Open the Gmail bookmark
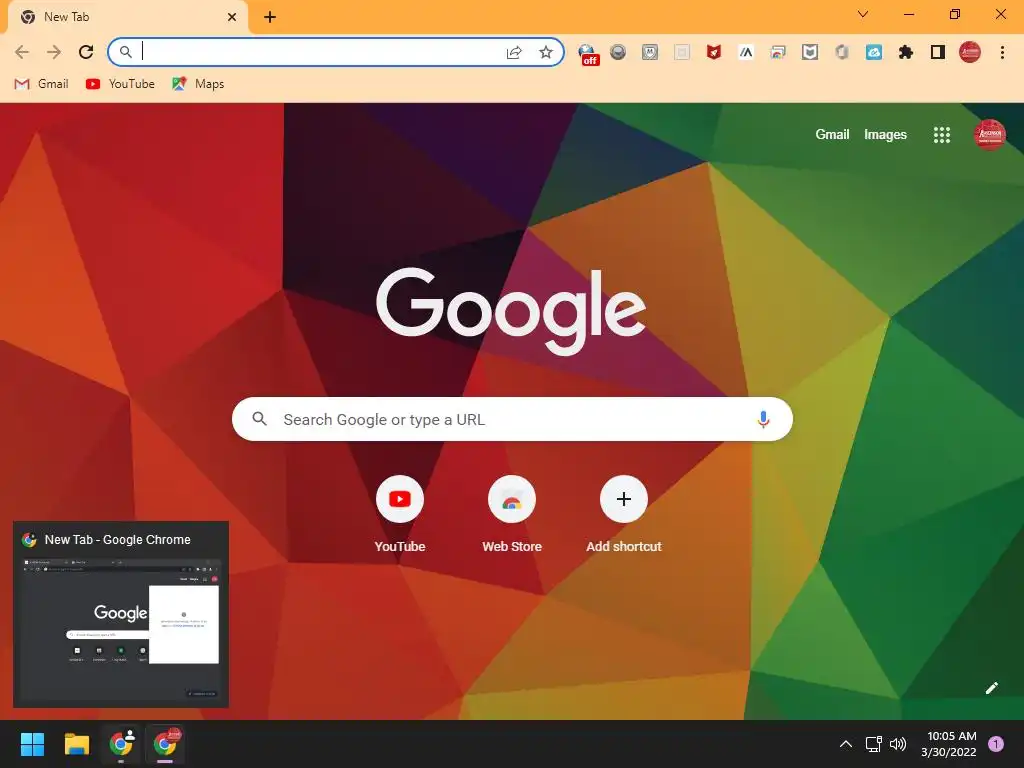The image size is (1024, 768). (x=41, y=84)
